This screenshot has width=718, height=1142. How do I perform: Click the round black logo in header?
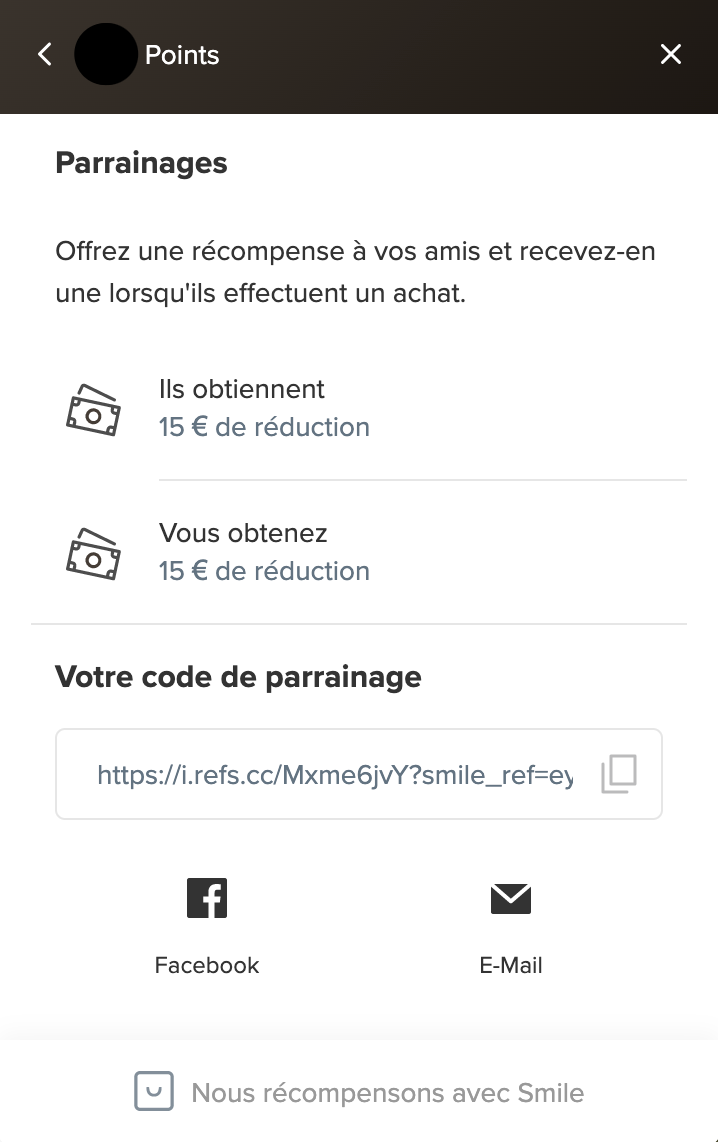point(105,54)
